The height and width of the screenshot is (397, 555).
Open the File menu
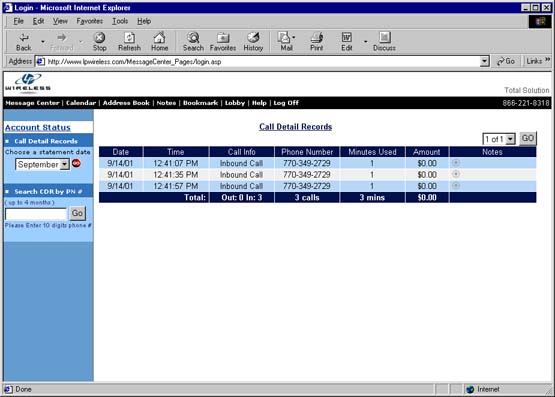point(18,21)
